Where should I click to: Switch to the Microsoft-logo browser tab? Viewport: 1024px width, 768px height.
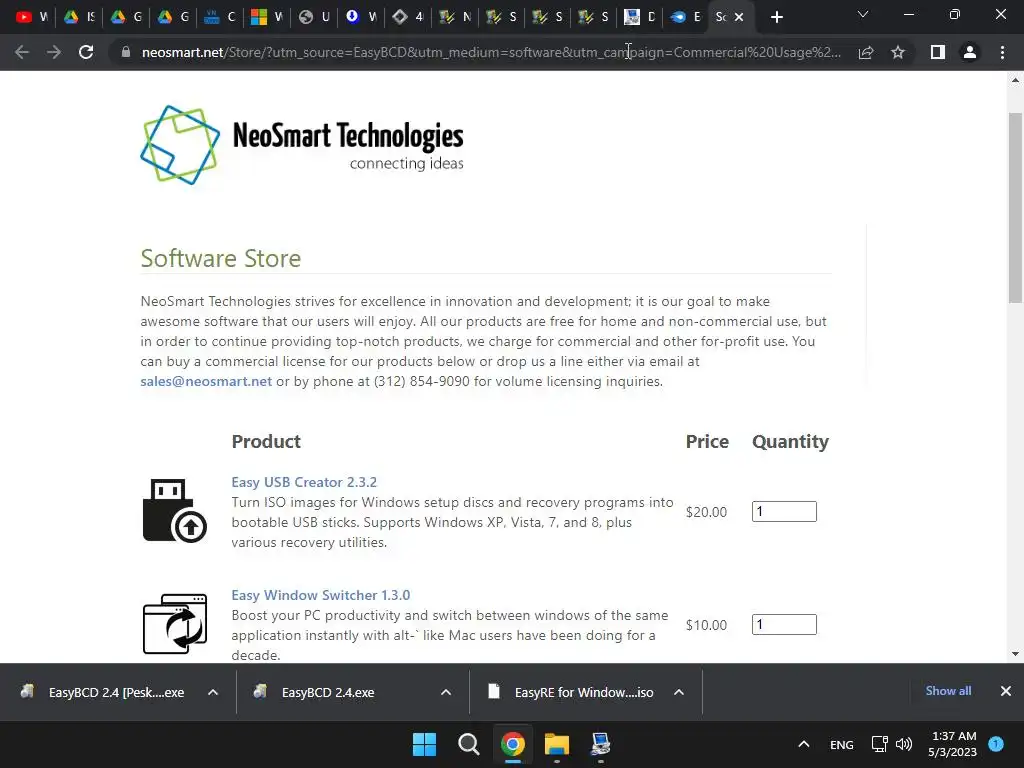pyautogui.click(x=266, y=17)
